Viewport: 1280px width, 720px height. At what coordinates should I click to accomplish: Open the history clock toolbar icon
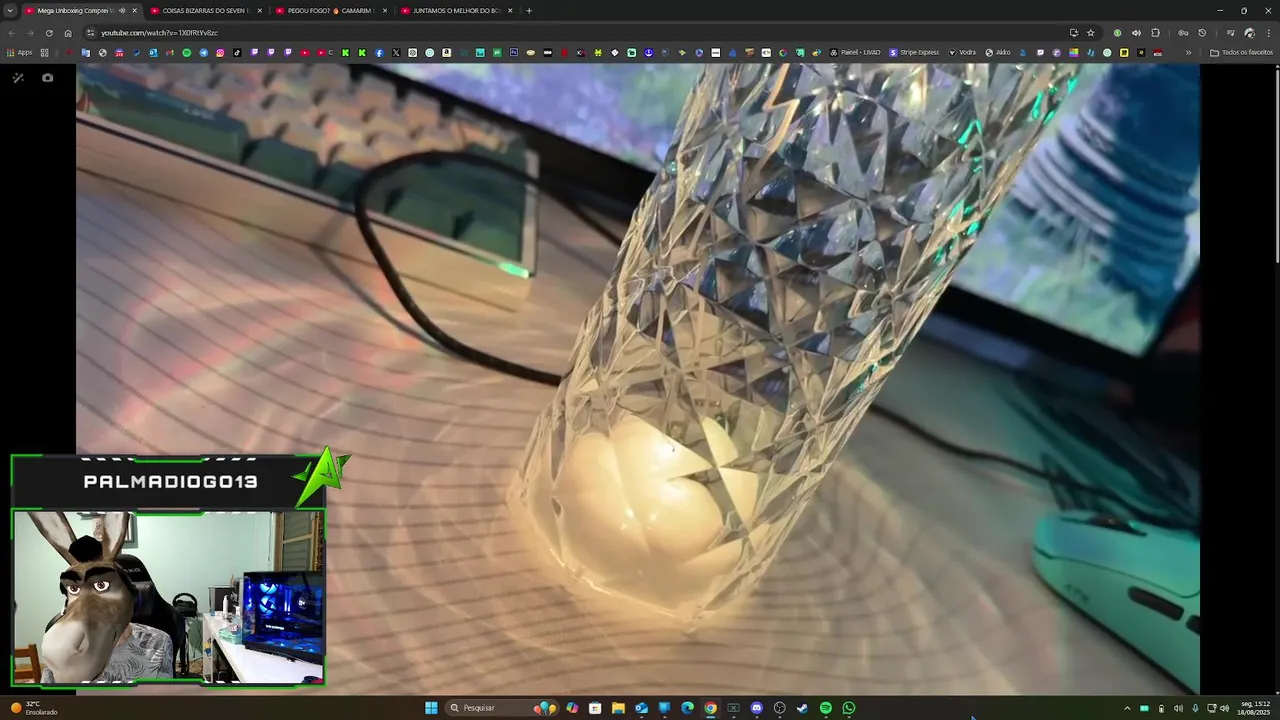point(1202,33)
